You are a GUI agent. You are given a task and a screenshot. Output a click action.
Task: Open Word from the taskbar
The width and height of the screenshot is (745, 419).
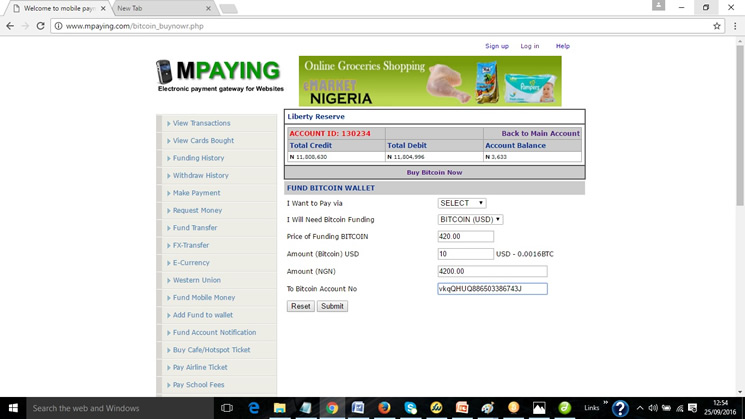(358, 408)
